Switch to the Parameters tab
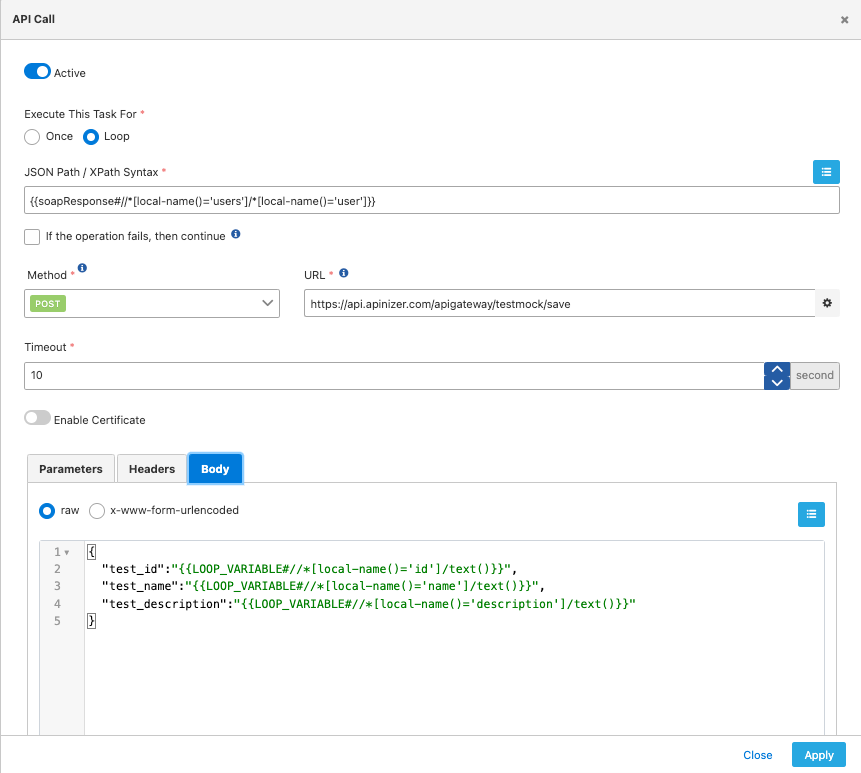This screenshot has width=861, height=773. [70, 469]
